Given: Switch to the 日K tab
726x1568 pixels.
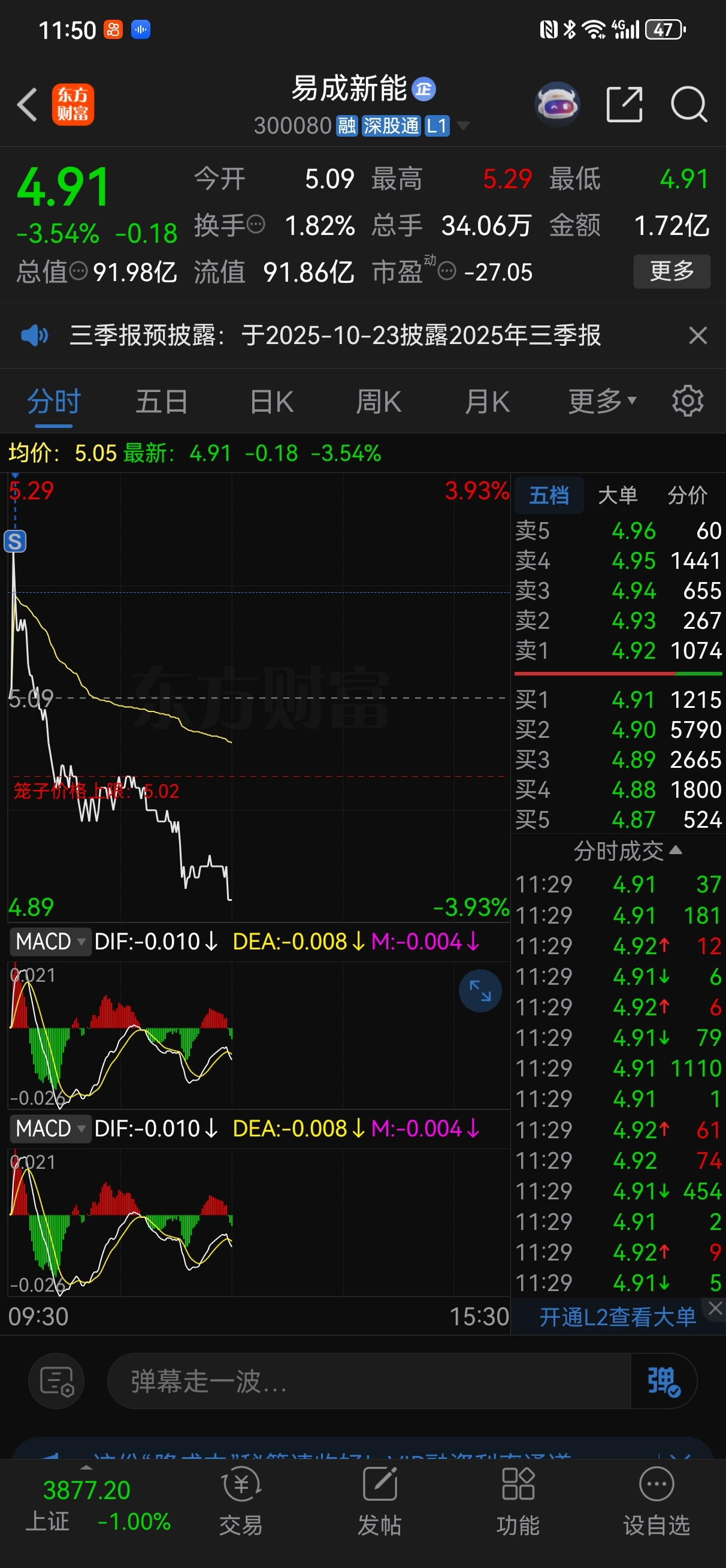Looking at the screenshot, I should 271,402.
